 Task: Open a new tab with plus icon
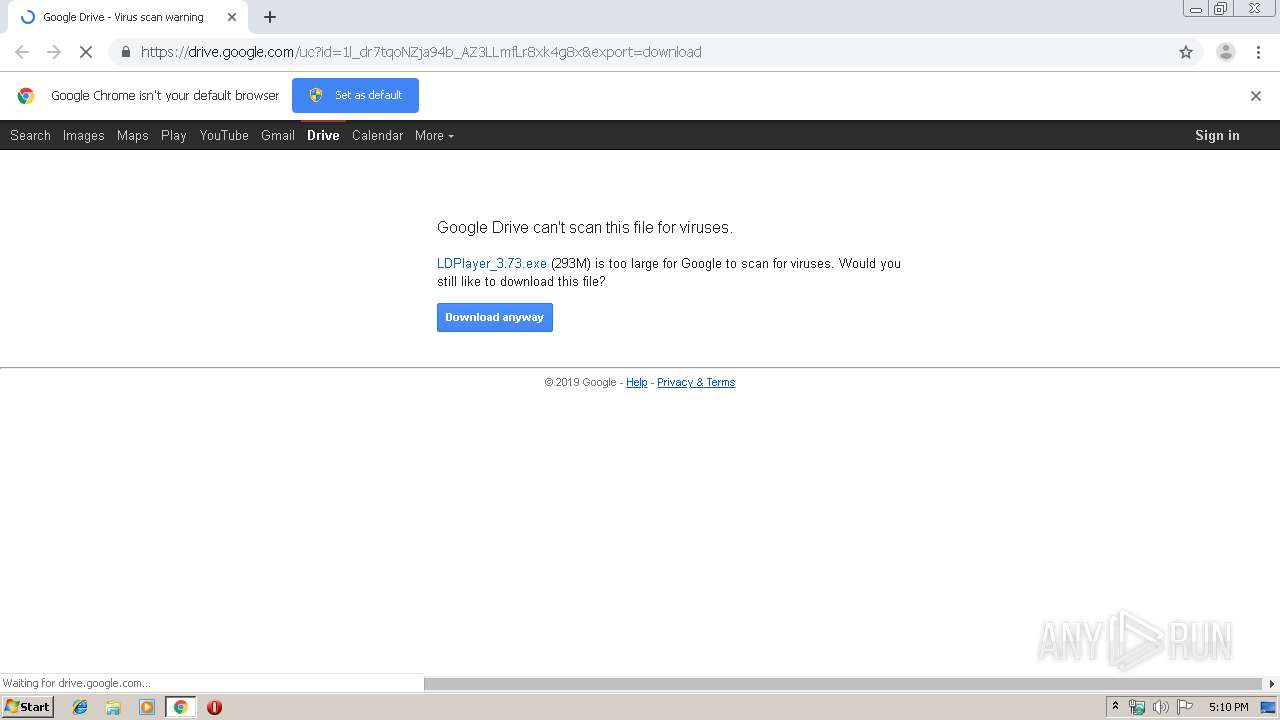click(270, 17)
